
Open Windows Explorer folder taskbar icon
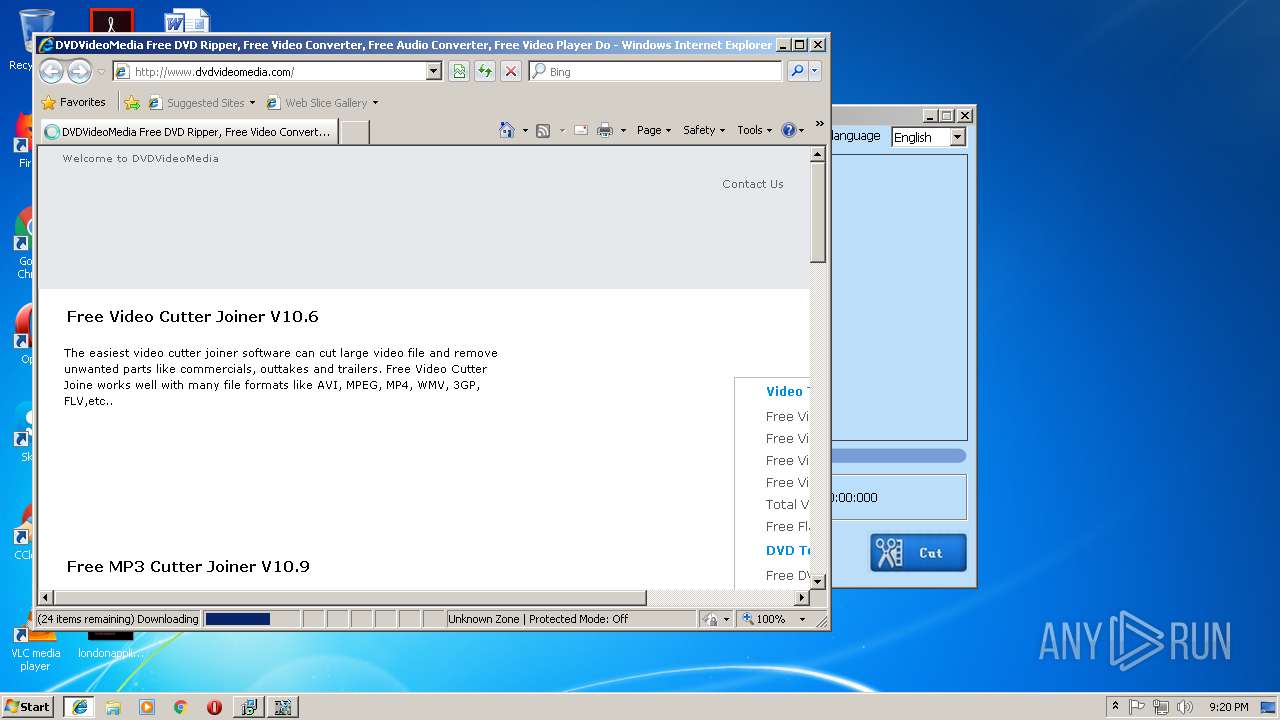coord(113,706)
